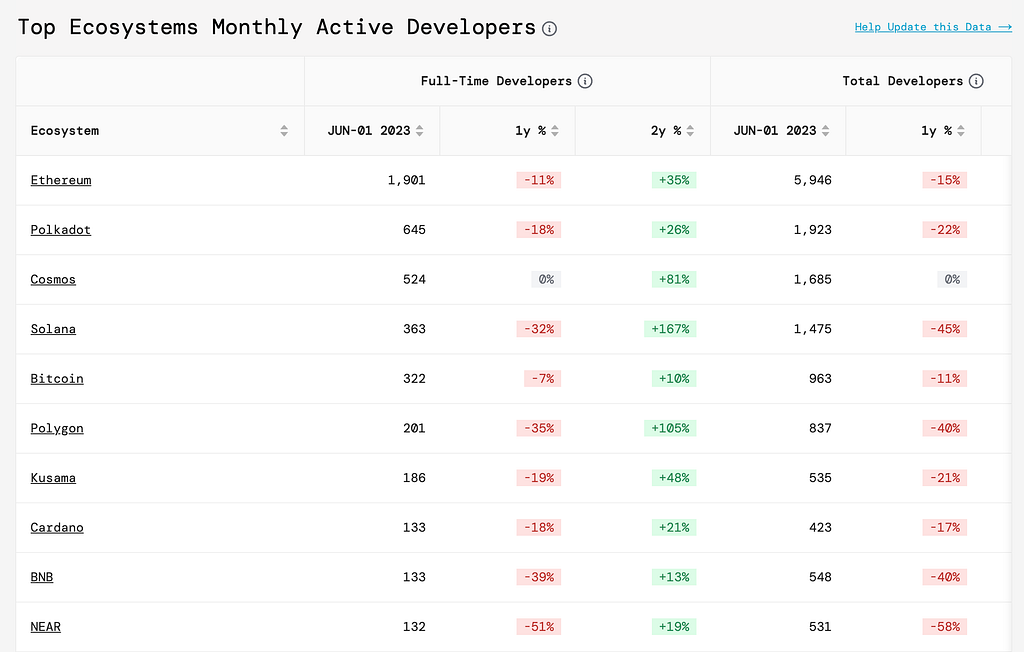
Task: Click the -7% badge in Bitcoin row
Action: [543, 379]
